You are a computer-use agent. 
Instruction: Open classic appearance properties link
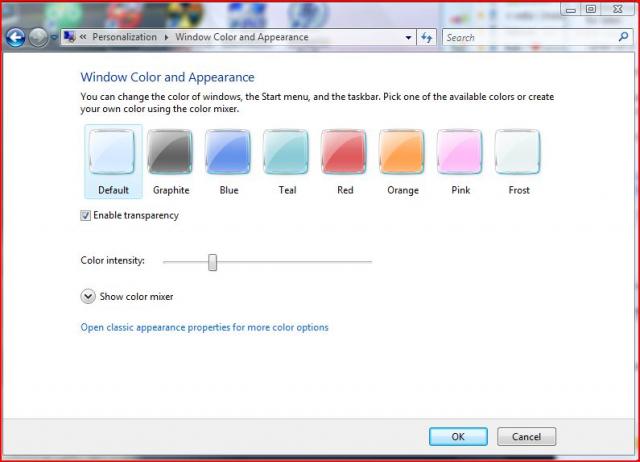[204, 327]
